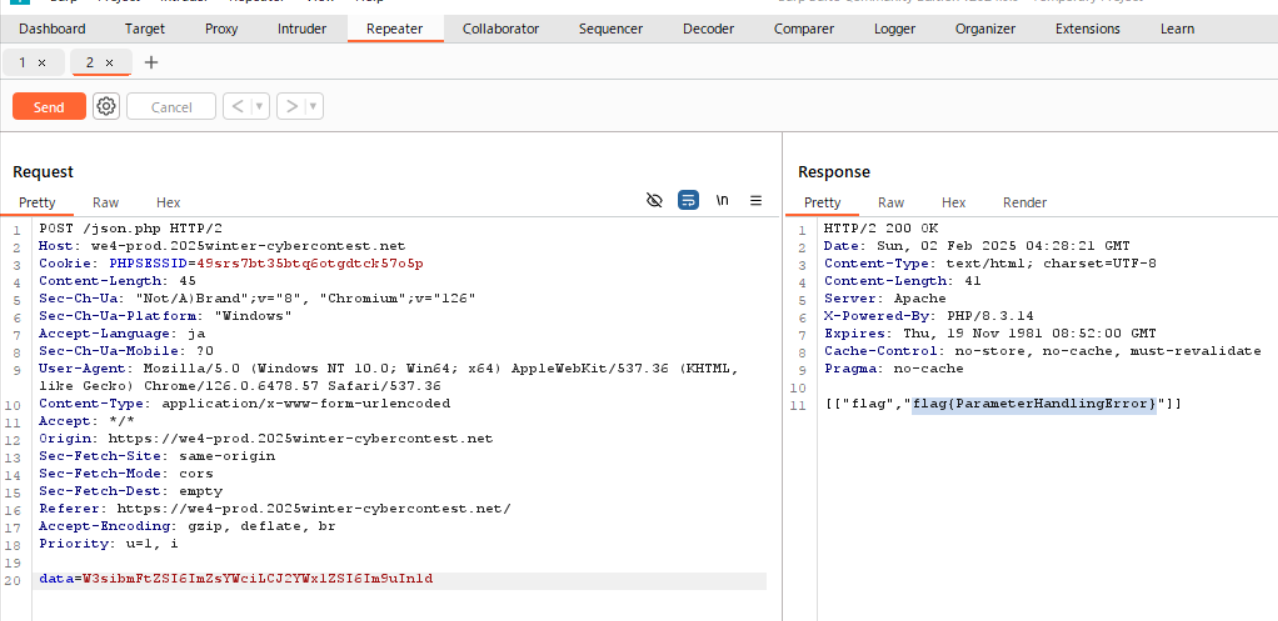This screenshot has width=1278, height=621.
Task: Go forward to next request arrow
Action: tap(291, 106)
